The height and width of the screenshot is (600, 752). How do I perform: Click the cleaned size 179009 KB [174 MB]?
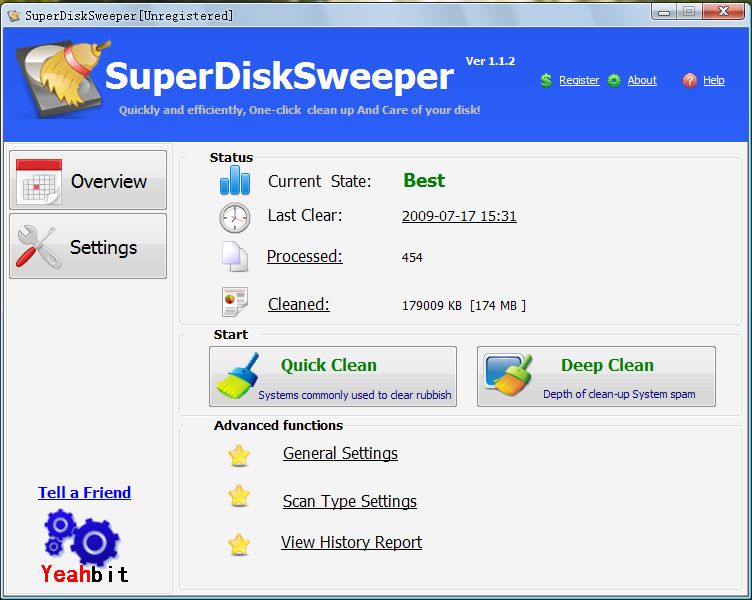[464, 306]
